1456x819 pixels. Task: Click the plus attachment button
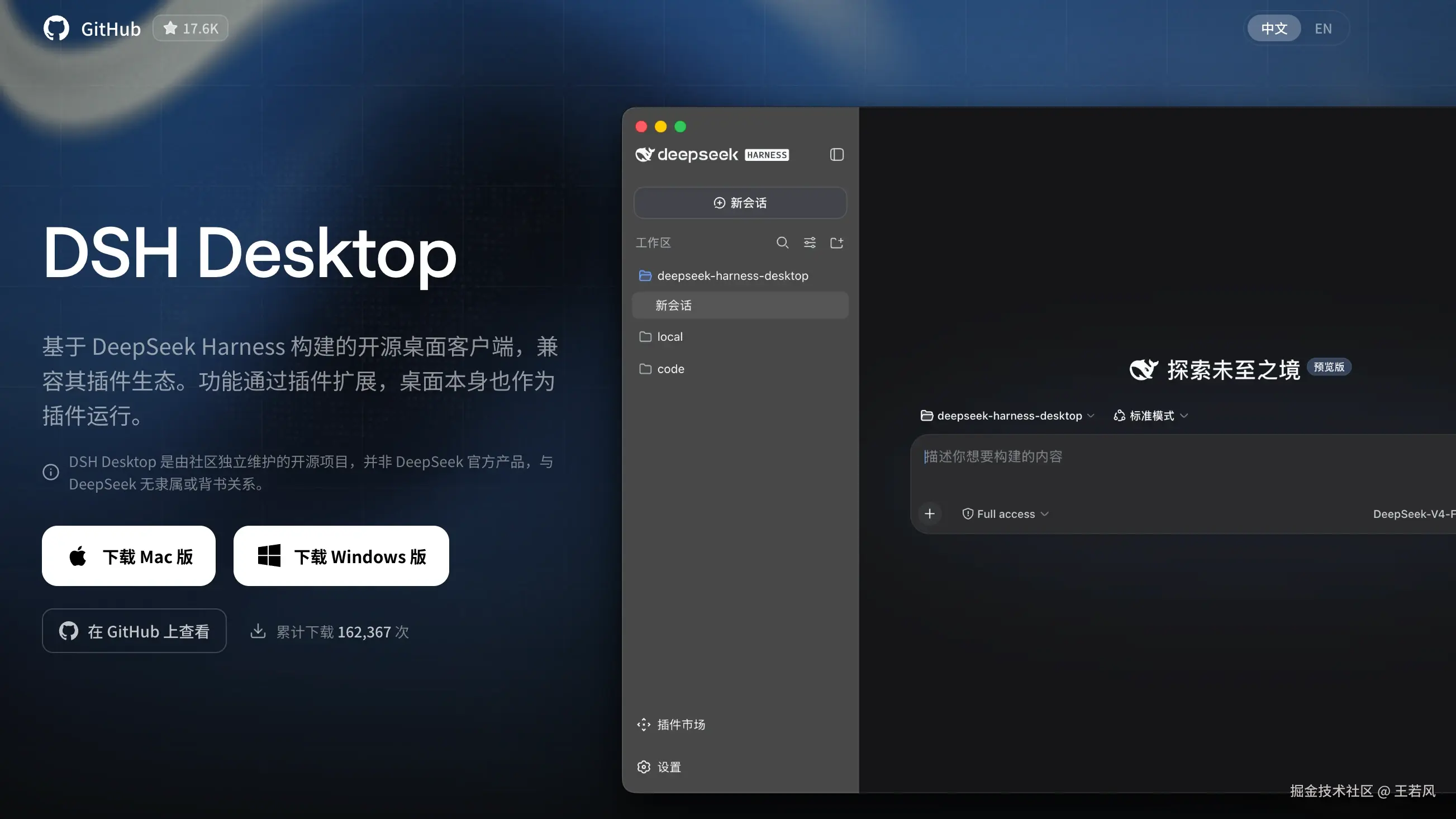(x=930, y=514)
